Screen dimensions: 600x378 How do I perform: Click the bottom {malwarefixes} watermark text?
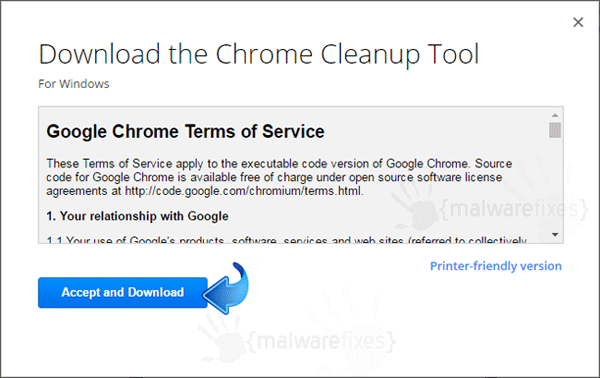[x=321, y=341]
